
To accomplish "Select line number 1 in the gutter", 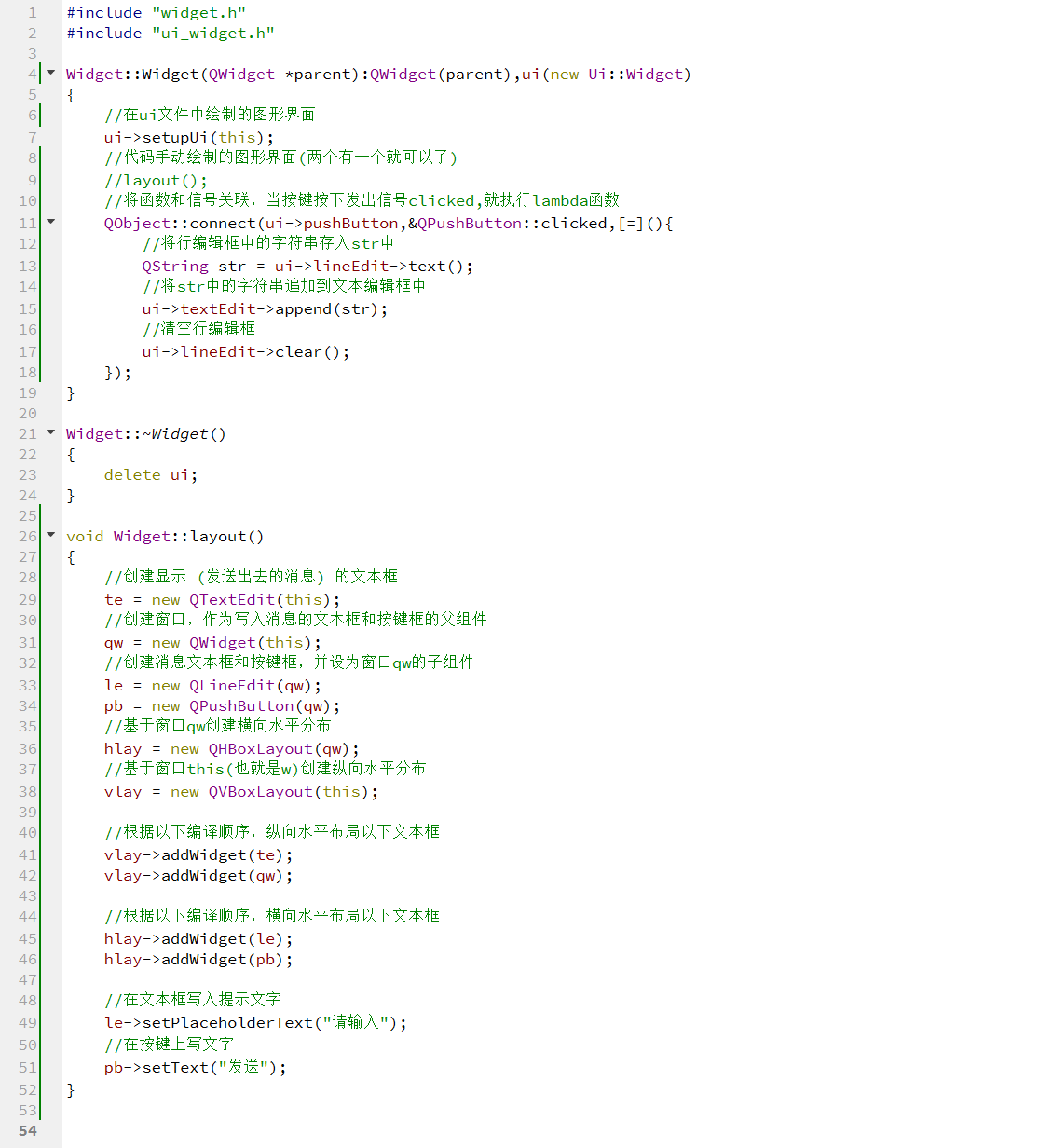I will [33, 12].
